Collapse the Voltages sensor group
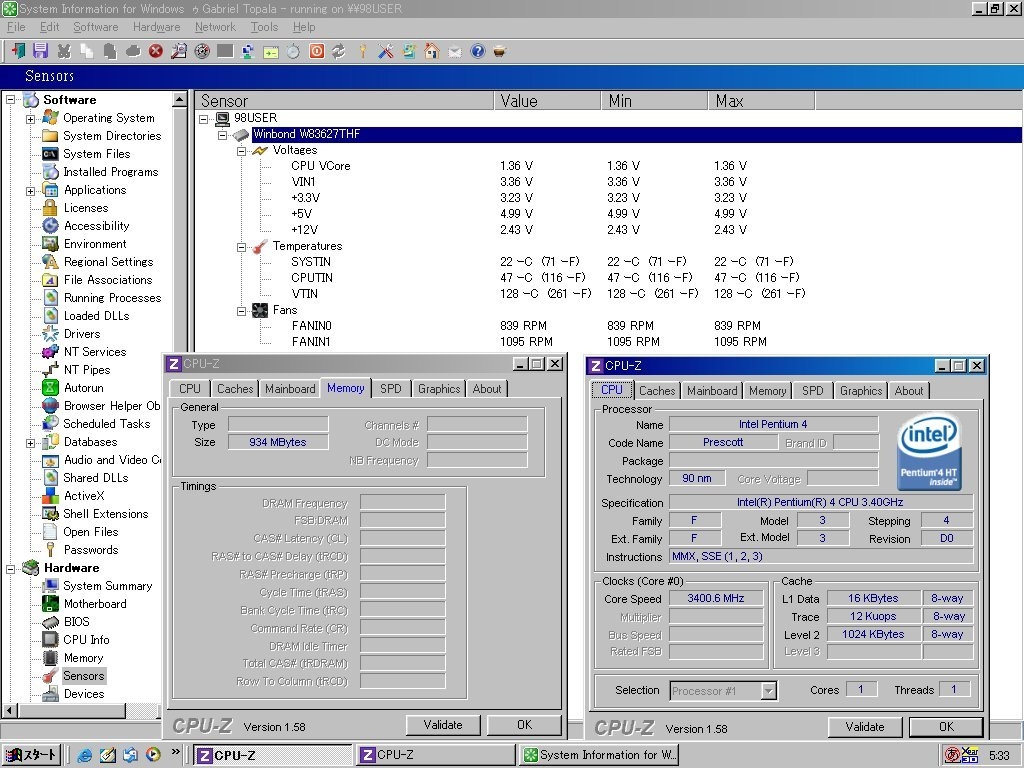The height and width of the screenshot is (768, 1024). point(241,150)
